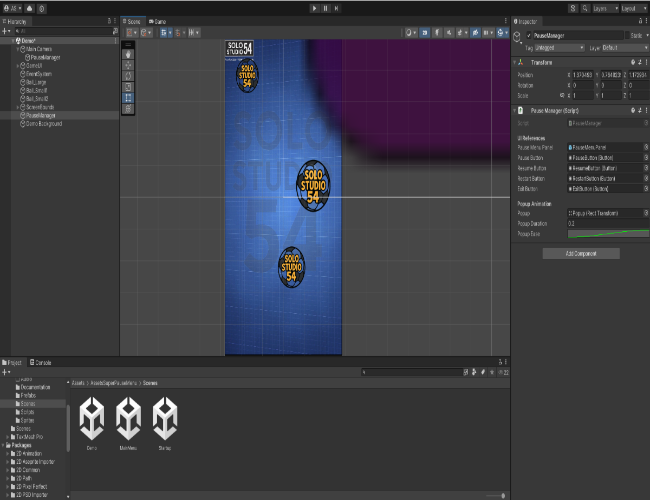Open the Inspector tab

525,22
